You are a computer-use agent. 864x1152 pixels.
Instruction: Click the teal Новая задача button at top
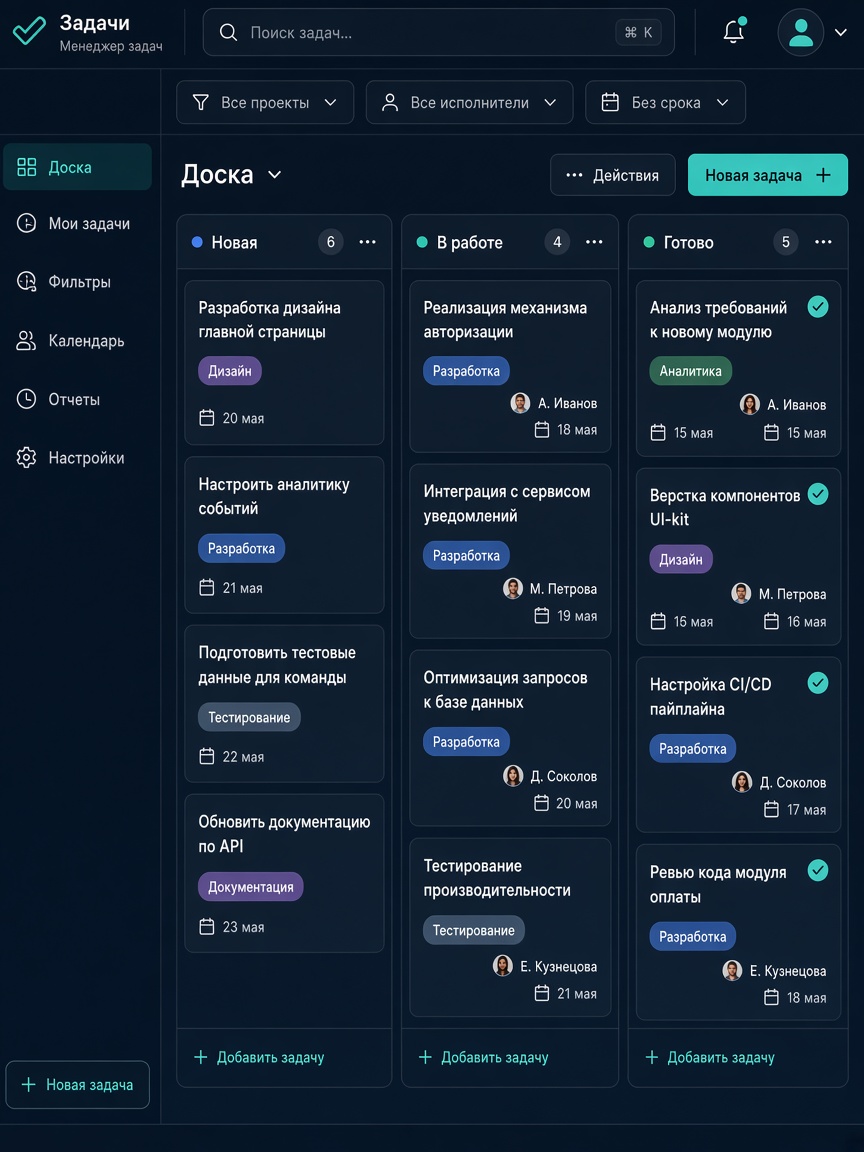[x=768, y=175]
